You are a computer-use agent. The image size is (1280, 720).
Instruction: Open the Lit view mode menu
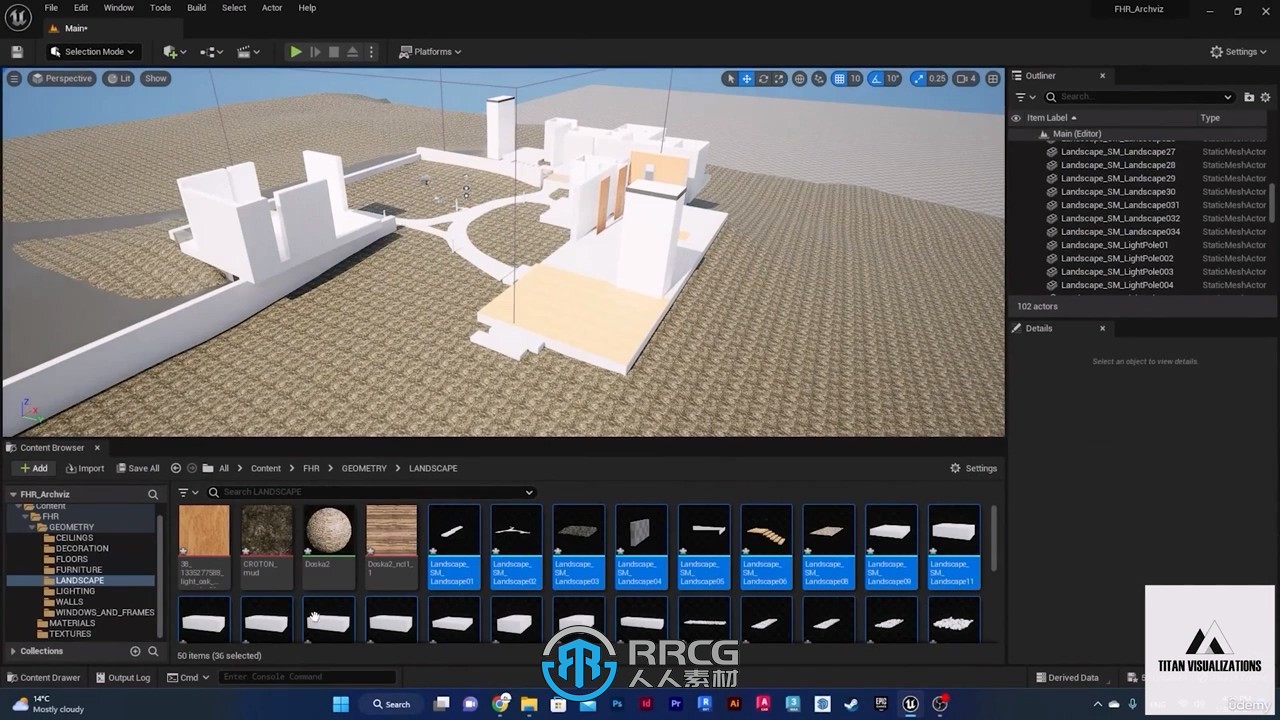click(119, 78)
